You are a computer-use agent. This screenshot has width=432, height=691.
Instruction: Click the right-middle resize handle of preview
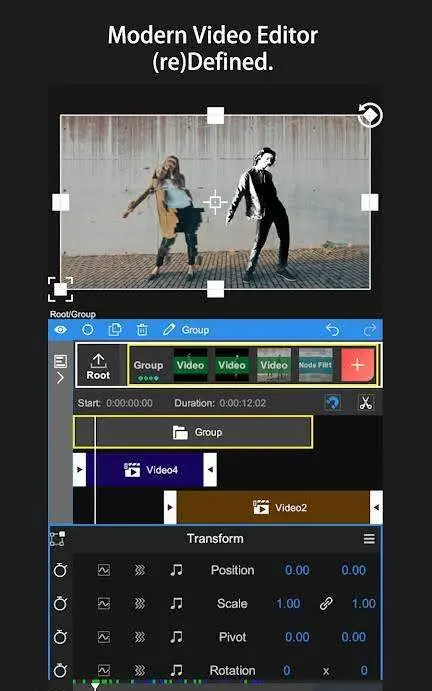pyautogui.click(x=370, y=202)
